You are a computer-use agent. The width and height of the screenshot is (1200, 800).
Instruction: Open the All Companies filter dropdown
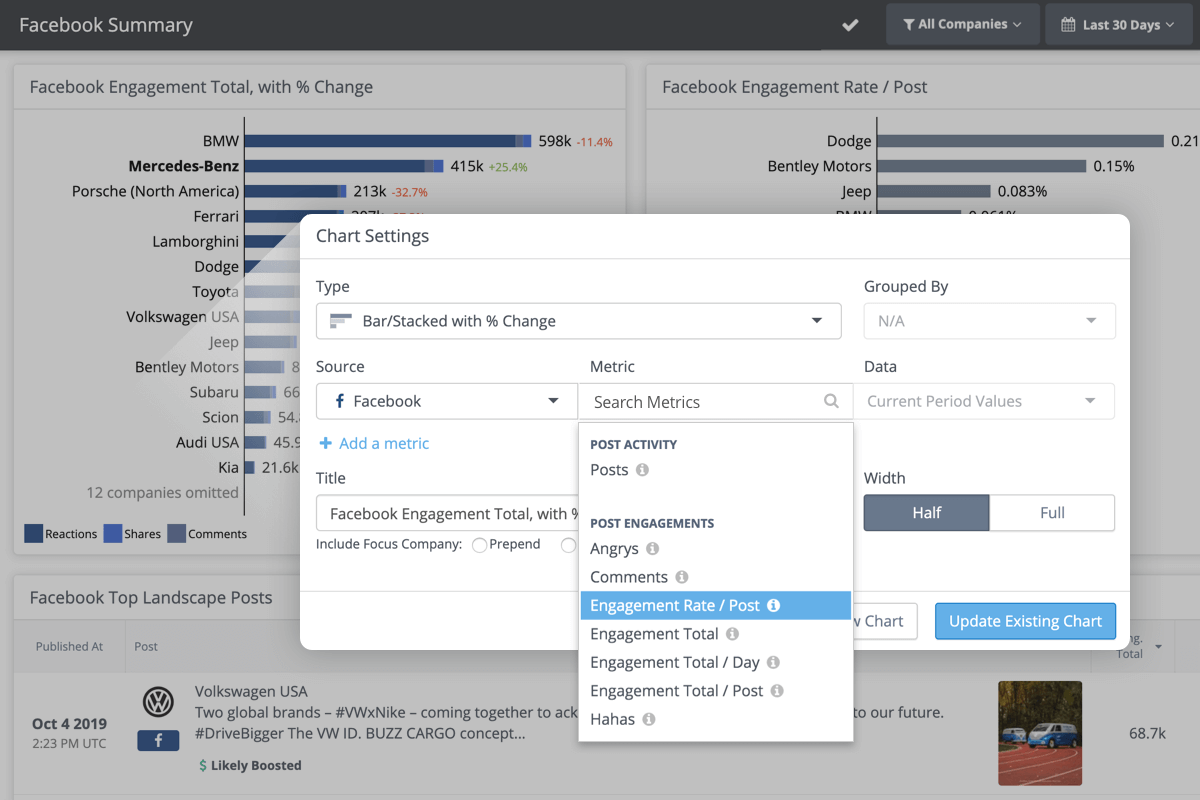tap(962, 25)
